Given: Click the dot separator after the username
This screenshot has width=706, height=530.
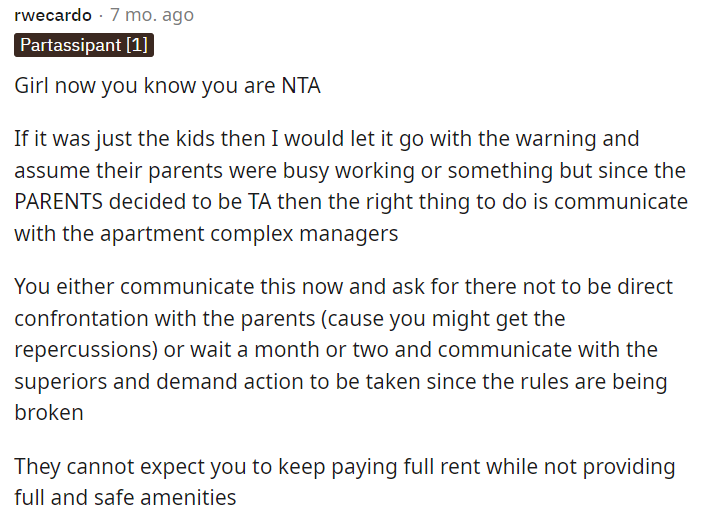Looking at the screenshot, I should (x=101, y=15).
